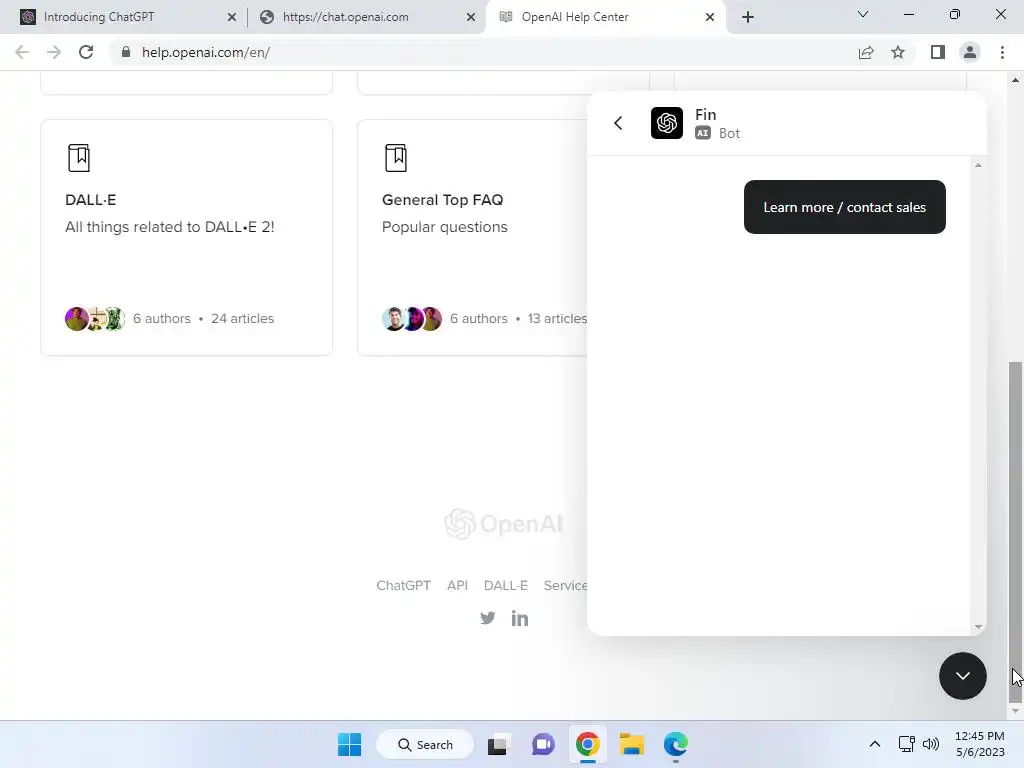The image size is (1024, 768).
Task: Click the taskbar Search box
Action: click(425, 744)
